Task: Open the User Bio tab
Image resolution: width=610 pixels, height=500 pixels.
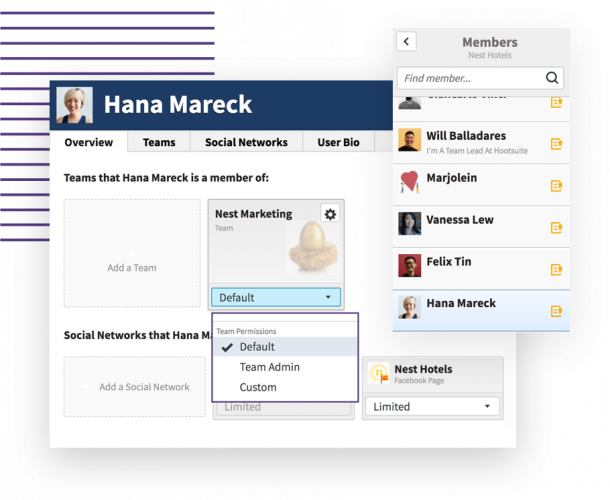Action: point(338,142)
